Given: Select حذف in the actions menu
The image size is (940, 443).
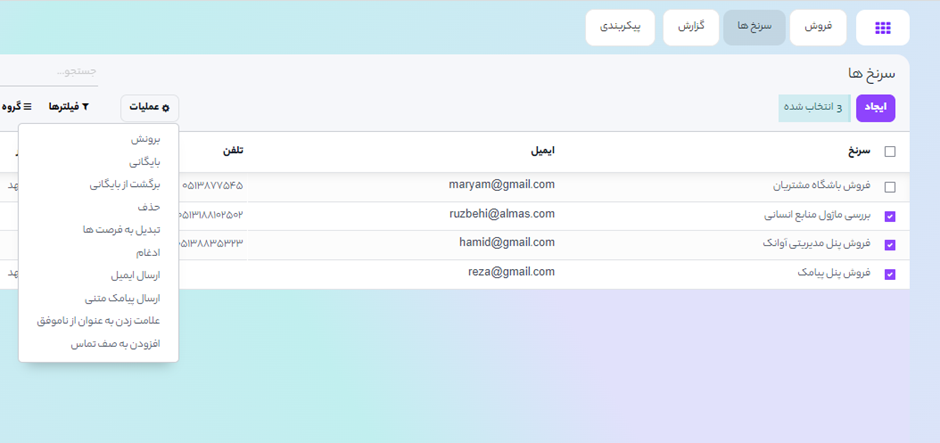Looking at the screenshot, I should (x=148, y=207).
